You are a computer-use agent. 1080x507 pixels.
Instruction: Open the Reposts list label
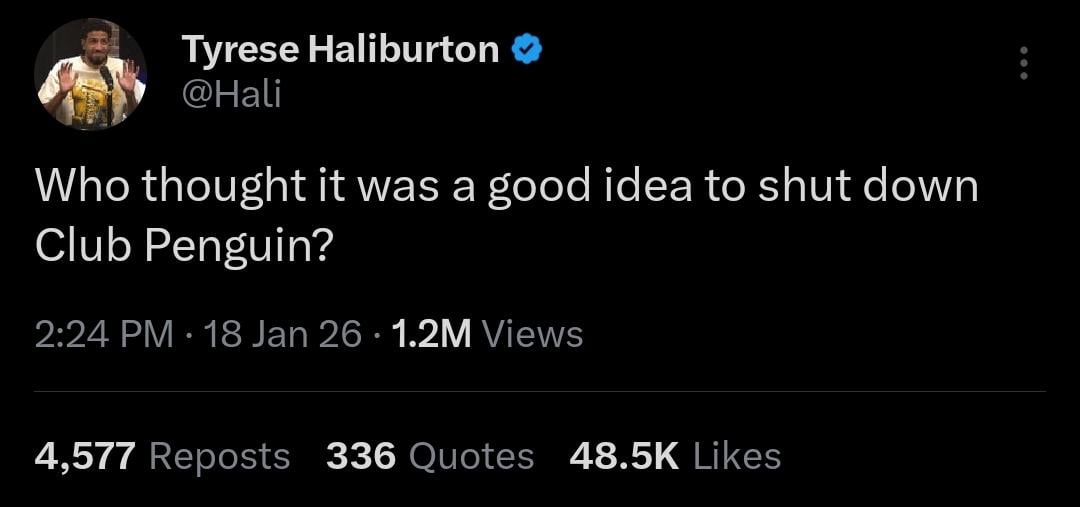[x=219, y=456]
